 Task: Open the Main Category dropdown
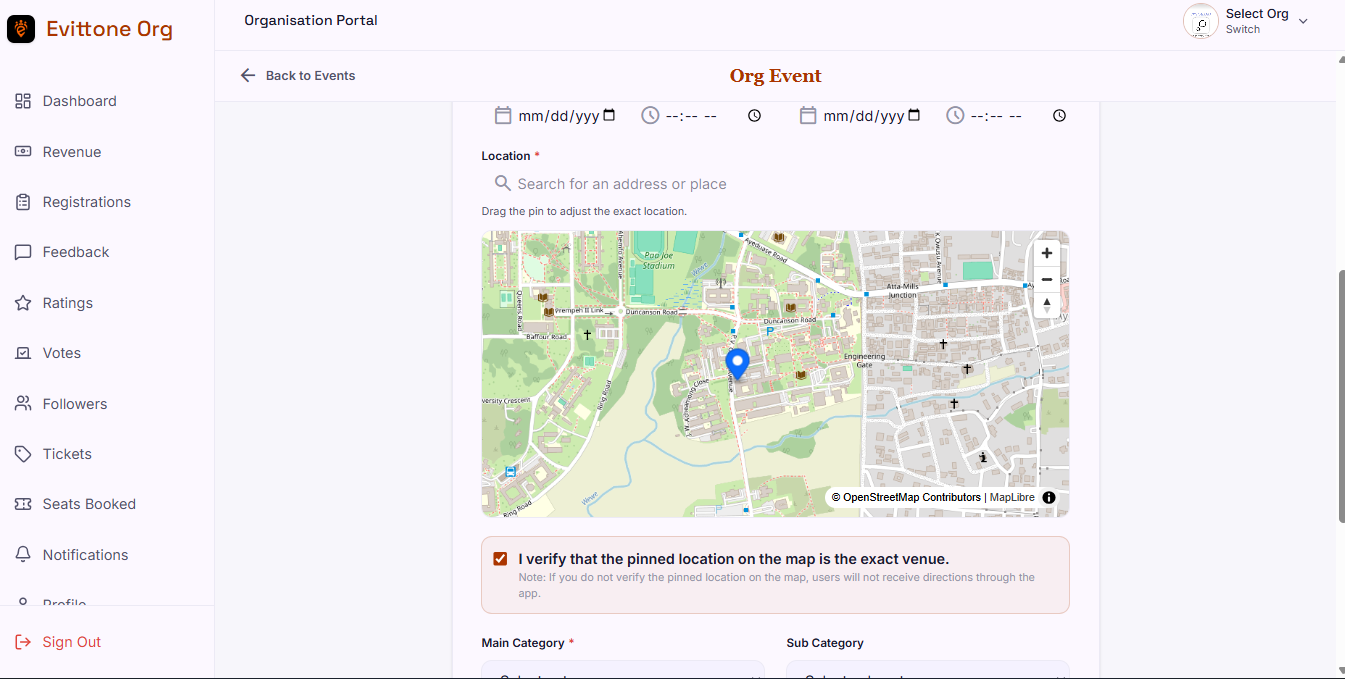(623, 669)
